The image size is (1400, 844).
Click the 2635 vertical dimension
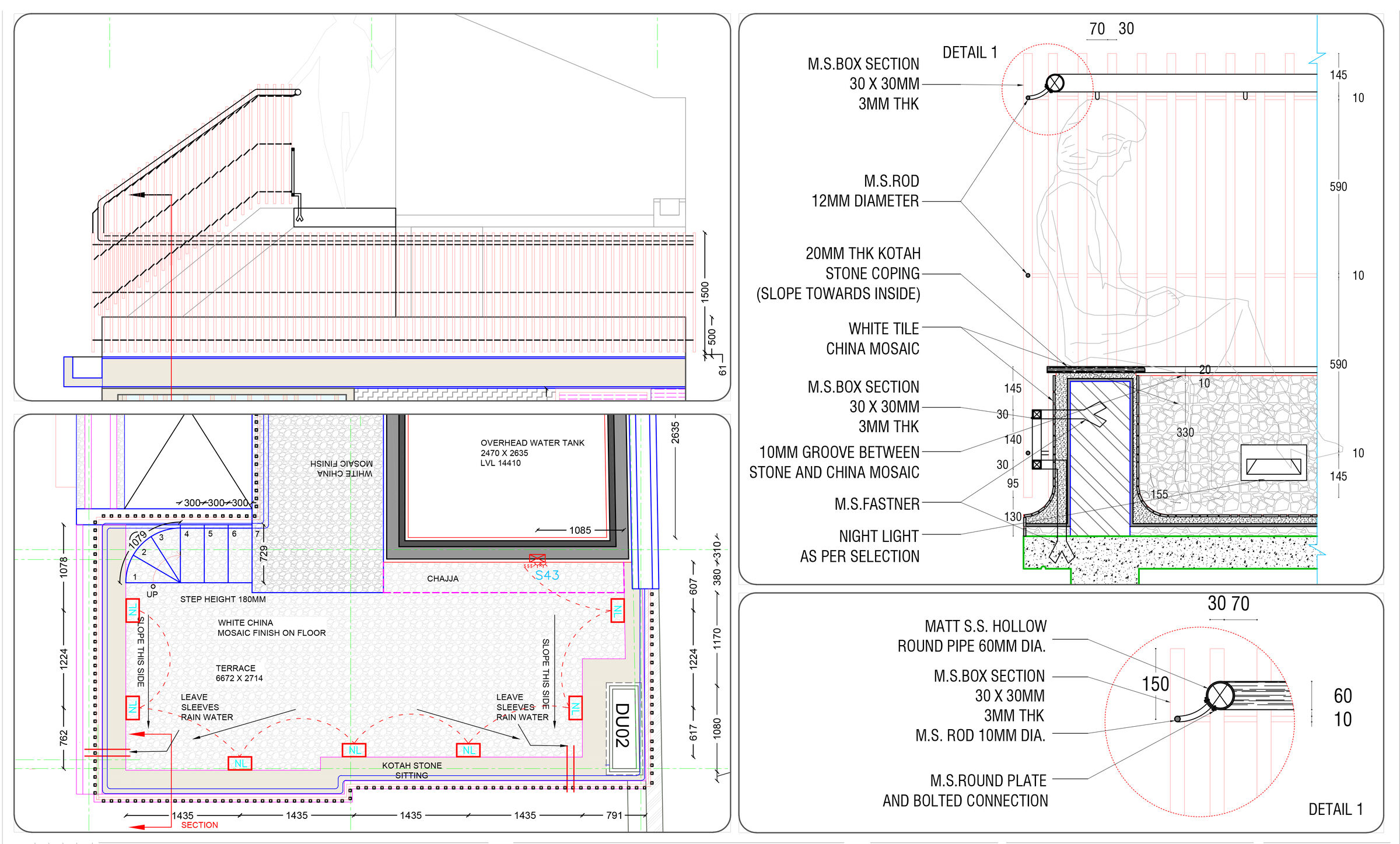pyautogui.click(x=675, y=433)
